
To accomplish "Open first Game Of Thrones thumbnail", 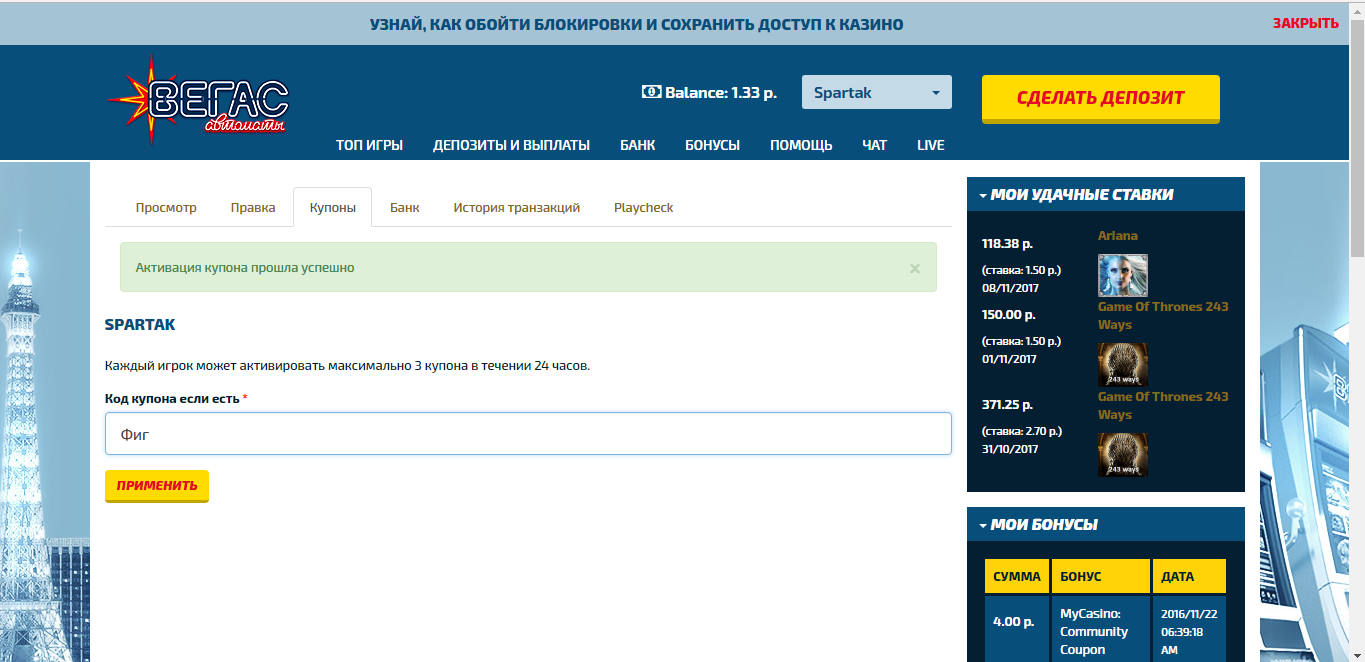I will (1122, 365).
